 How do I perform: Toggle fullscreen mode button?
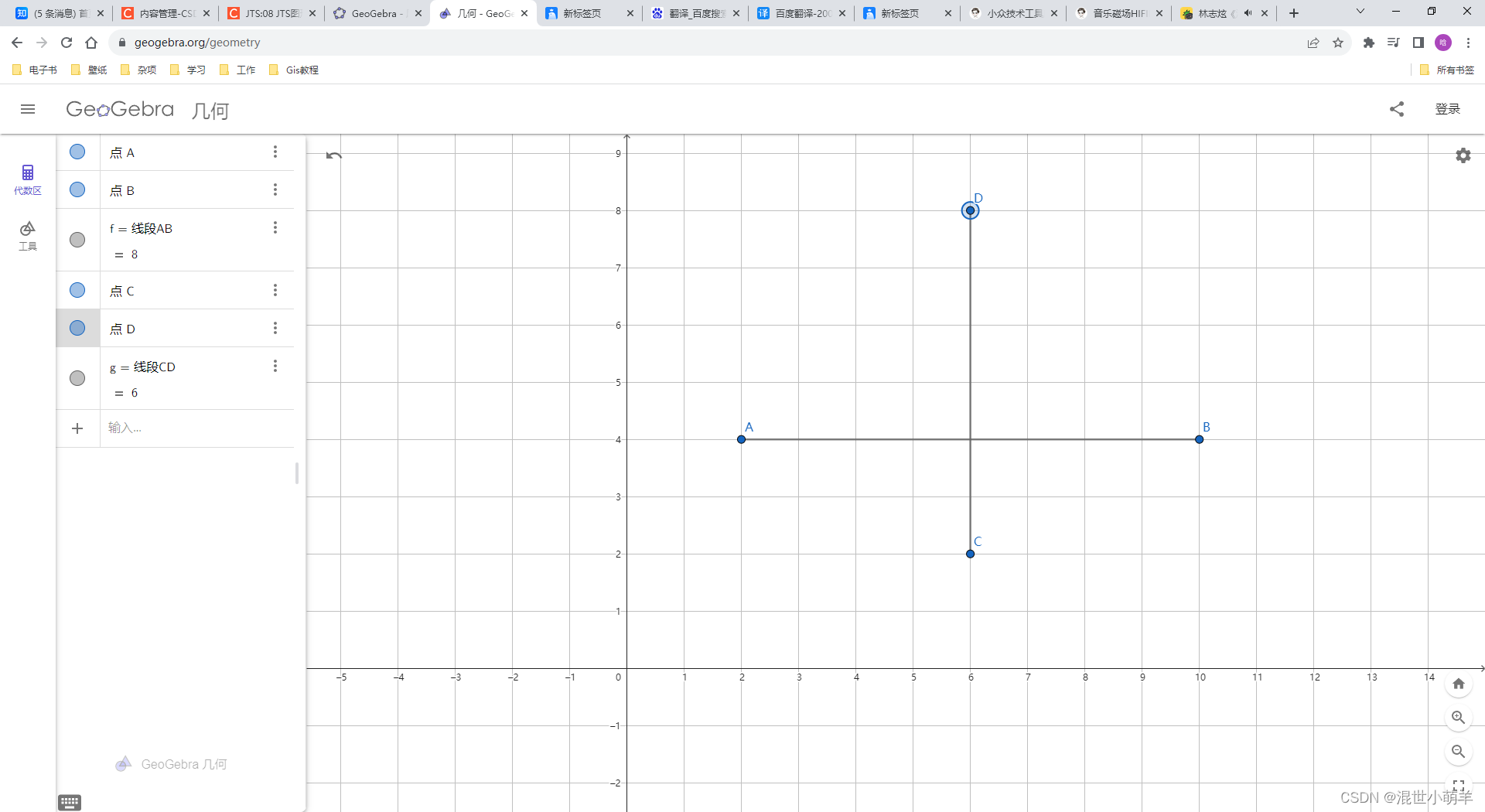click(x=1459, y=785)
